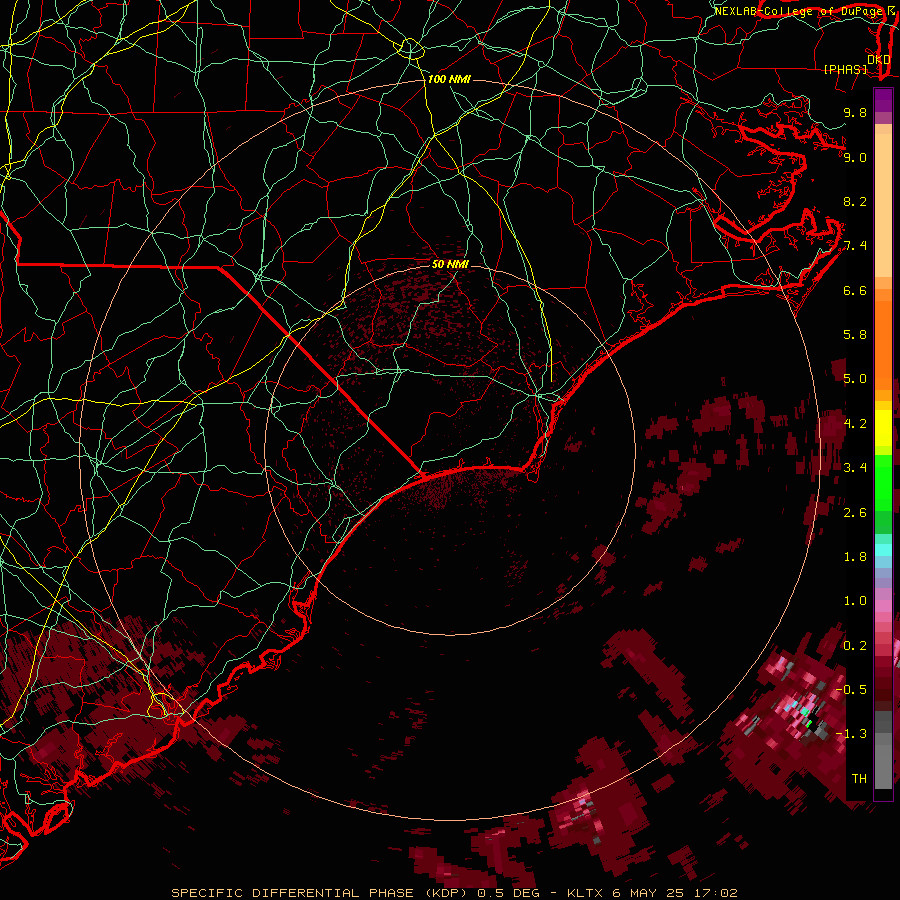
Task: Click the 7.4 value on the color scale
Action: pyautogui.click(x=855, y=246)
